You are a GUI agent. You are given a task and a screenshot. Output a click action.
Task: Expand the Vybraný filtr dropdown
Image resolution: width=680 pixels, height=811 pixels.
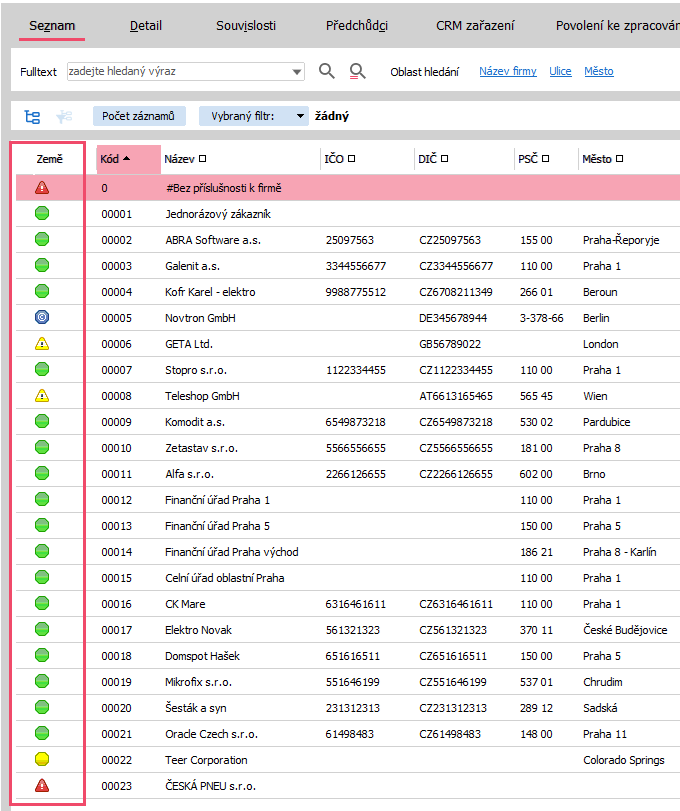click(301, 117)
